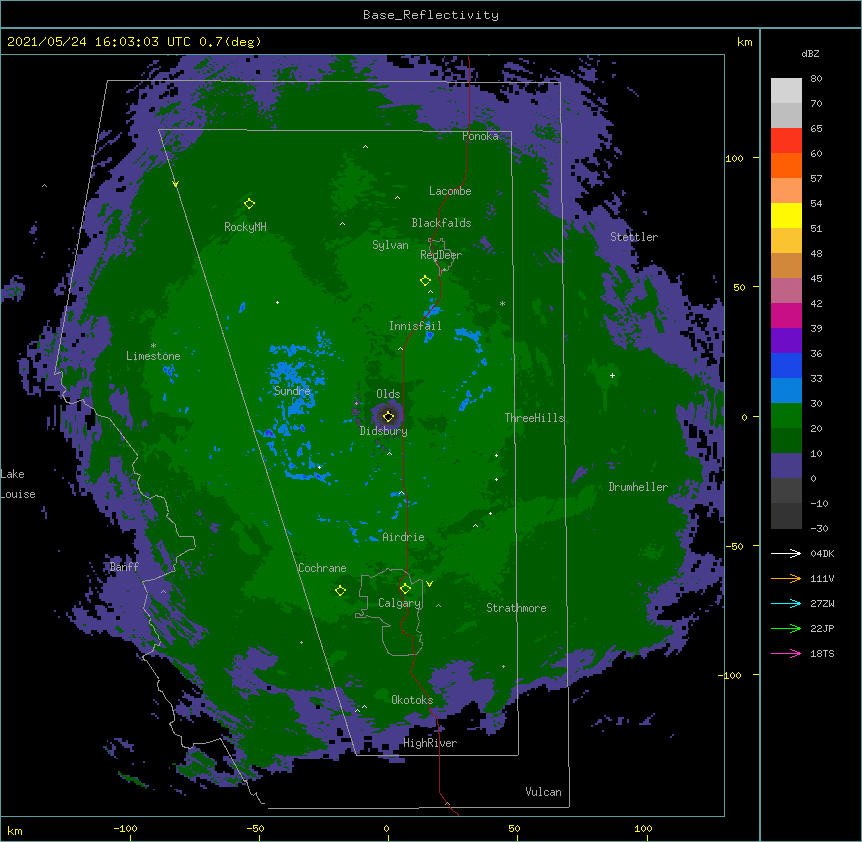Click the yellow marker inside the Calgary boundary
The width and height of the screenshot is (862, 842).
[x=405, y=589]
